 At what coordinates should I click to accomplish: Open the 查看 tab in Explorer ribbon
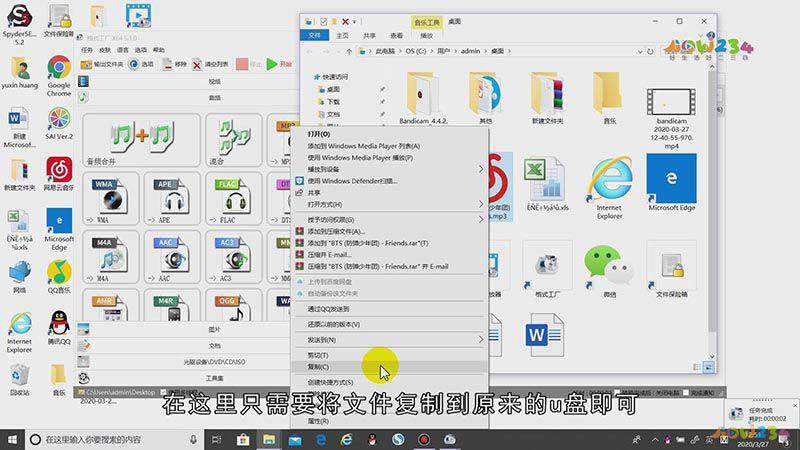[396, 35]
